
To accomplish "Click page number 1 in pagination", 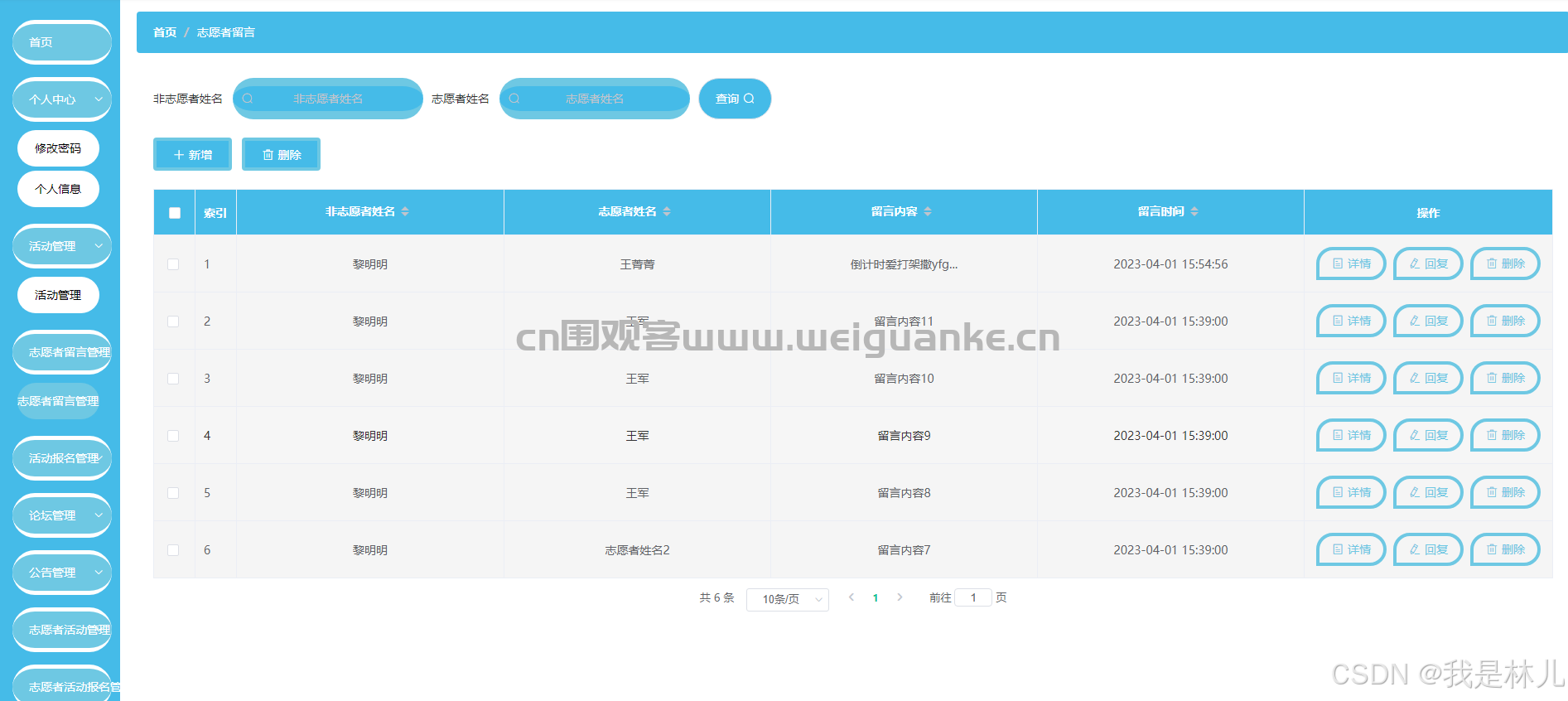I will point(876,597).
